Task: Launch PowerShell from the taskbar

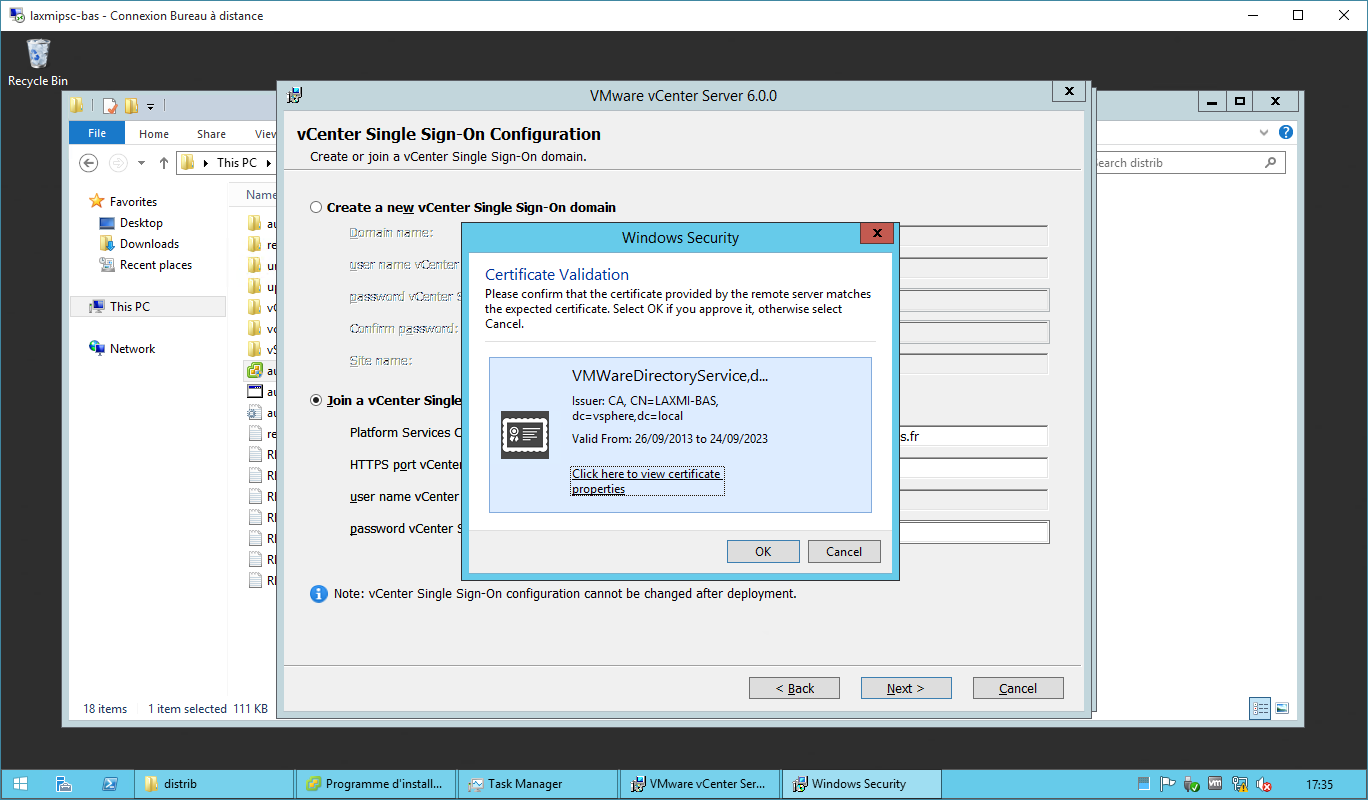Action: coord(111,784)
